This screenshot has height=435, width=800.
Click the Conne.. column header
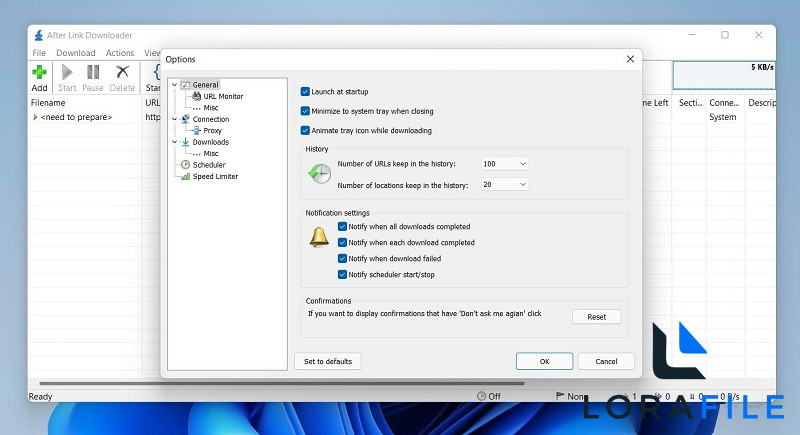725,103
